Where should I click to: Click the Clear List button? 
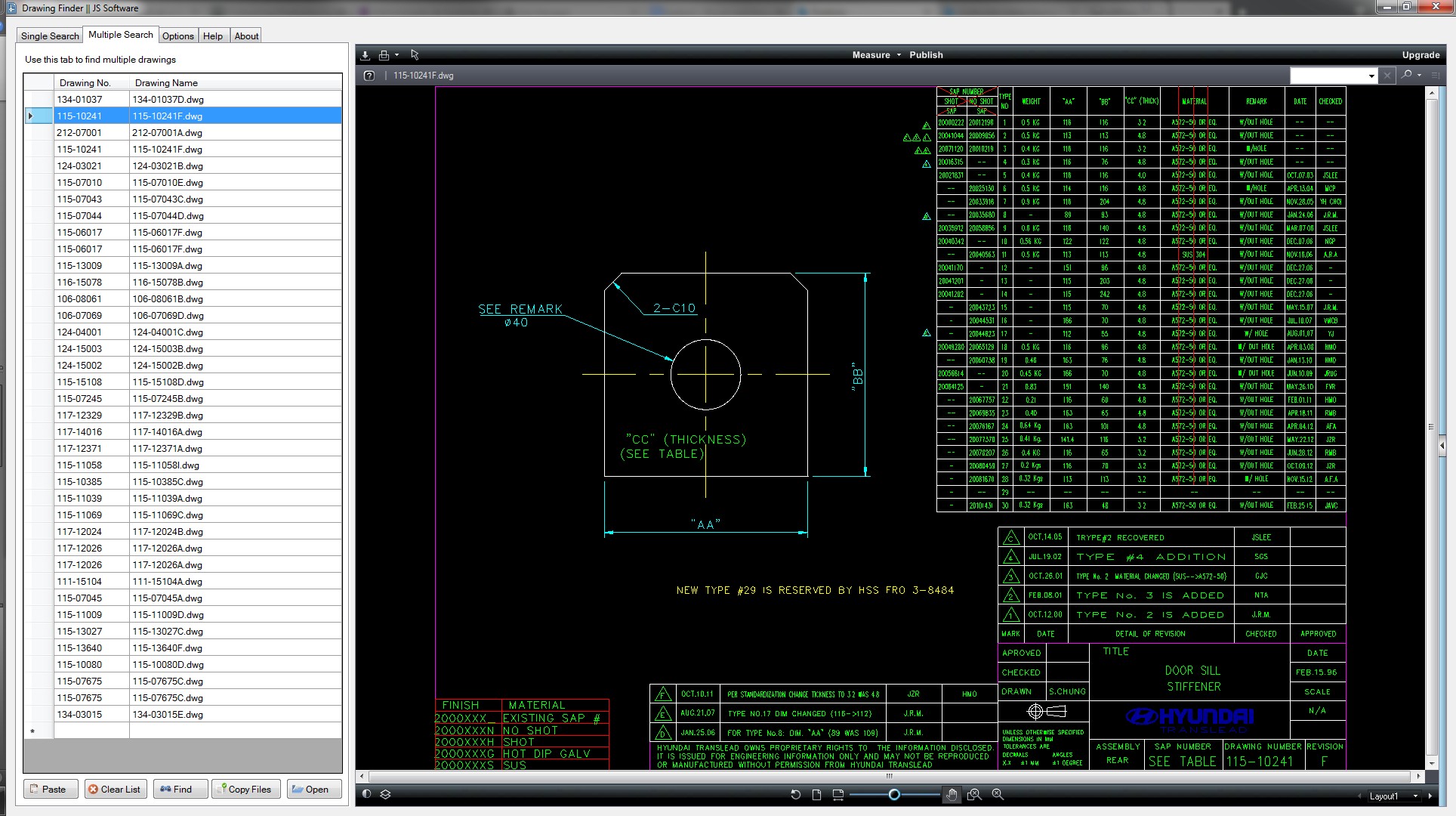pyautogui.click(x=115, y=789)
